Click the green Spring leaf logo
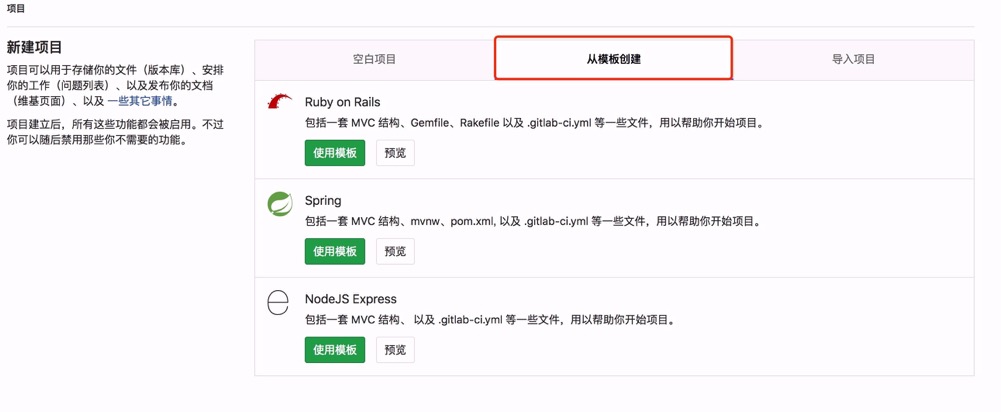This screenshot has height=412, width=1001. click(280, 204)
